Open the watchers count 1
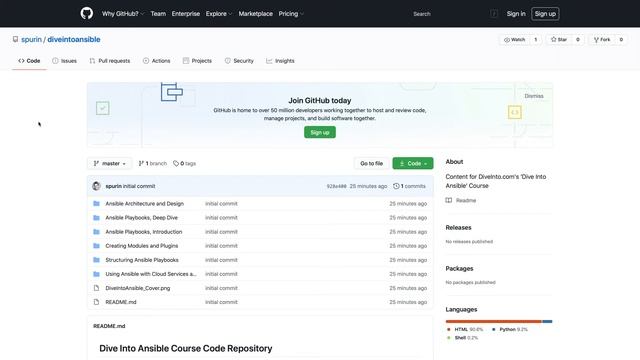 click(536, 40)
